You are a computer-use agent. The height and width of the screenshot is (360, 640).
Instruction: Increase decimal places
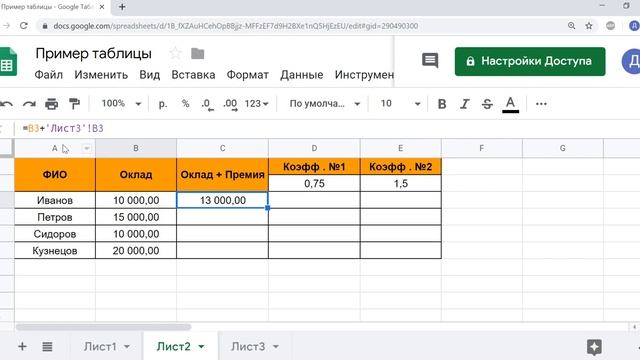pos(230,104)
